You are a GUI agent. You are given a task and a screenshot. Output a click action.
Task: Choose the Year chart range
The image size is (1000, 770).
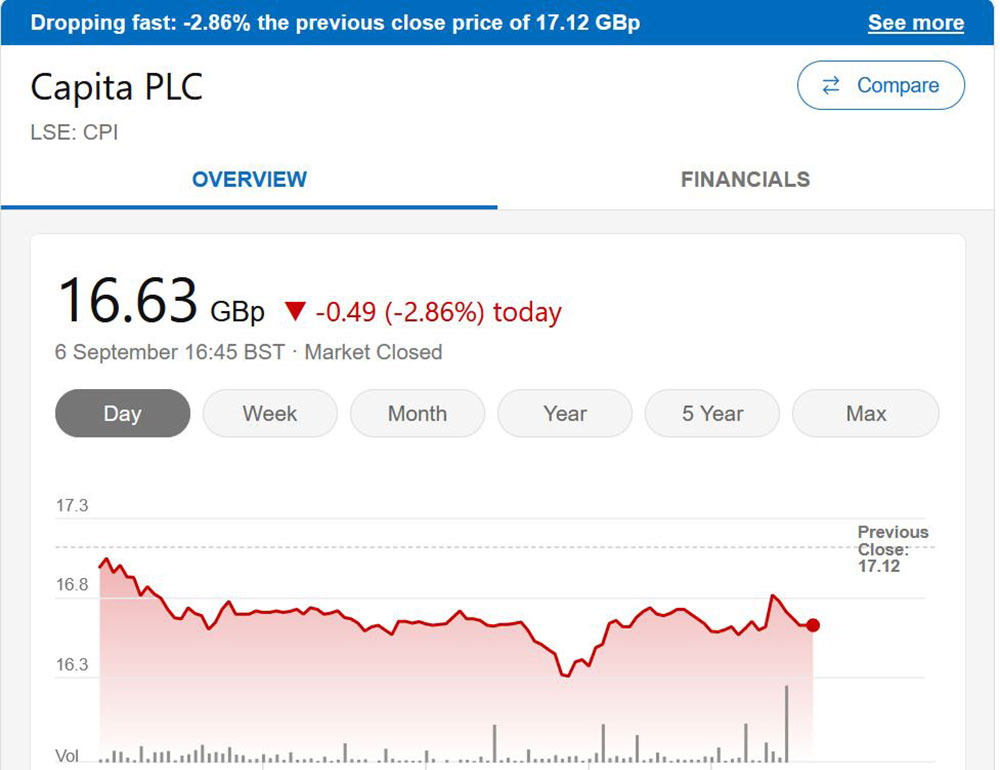[x=565, y=413]
